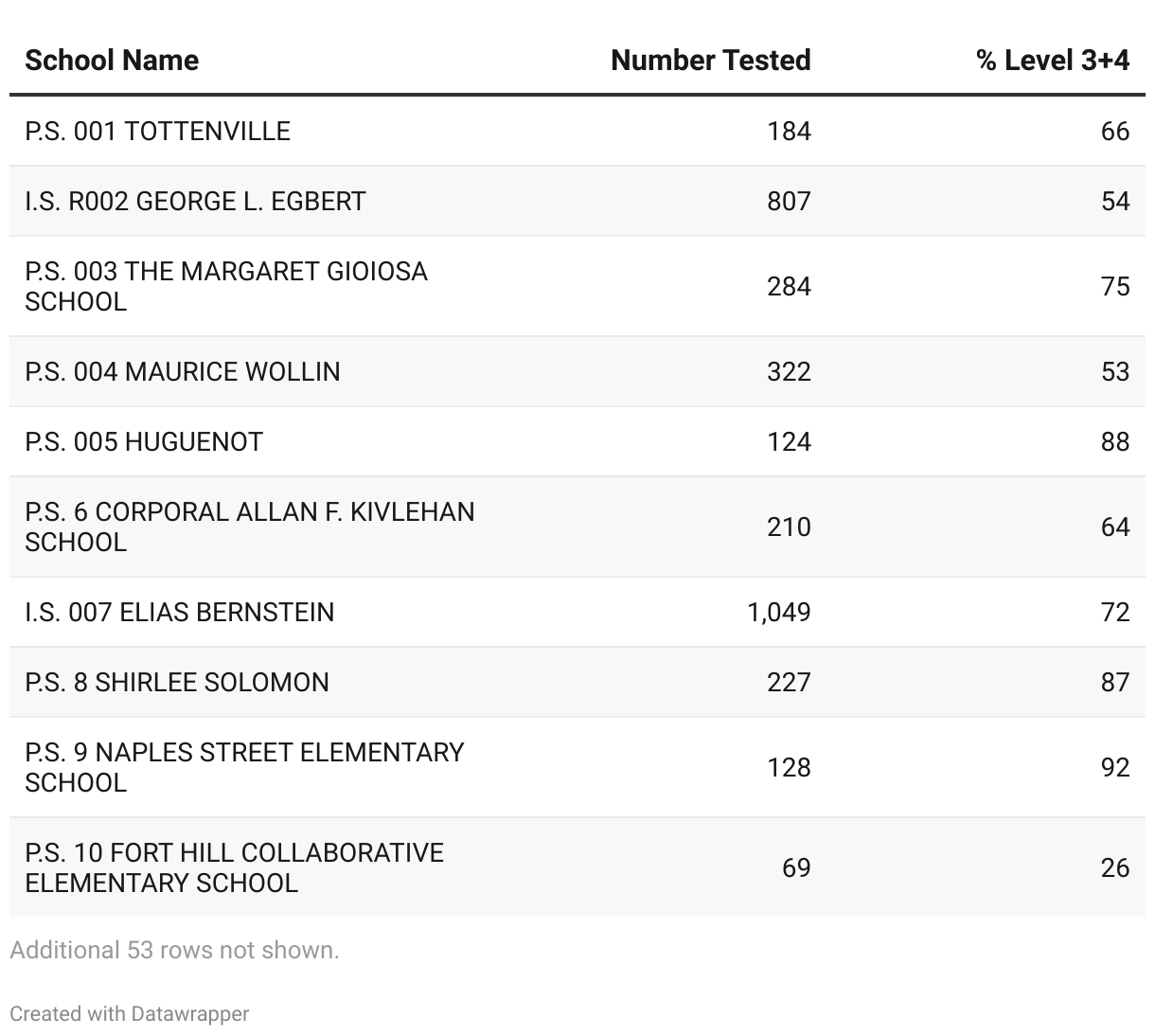1155x1036 pixels.
Task: Click P.S. 10 Fort Hill Collaborative school name
Action: [x=234, y=867]
